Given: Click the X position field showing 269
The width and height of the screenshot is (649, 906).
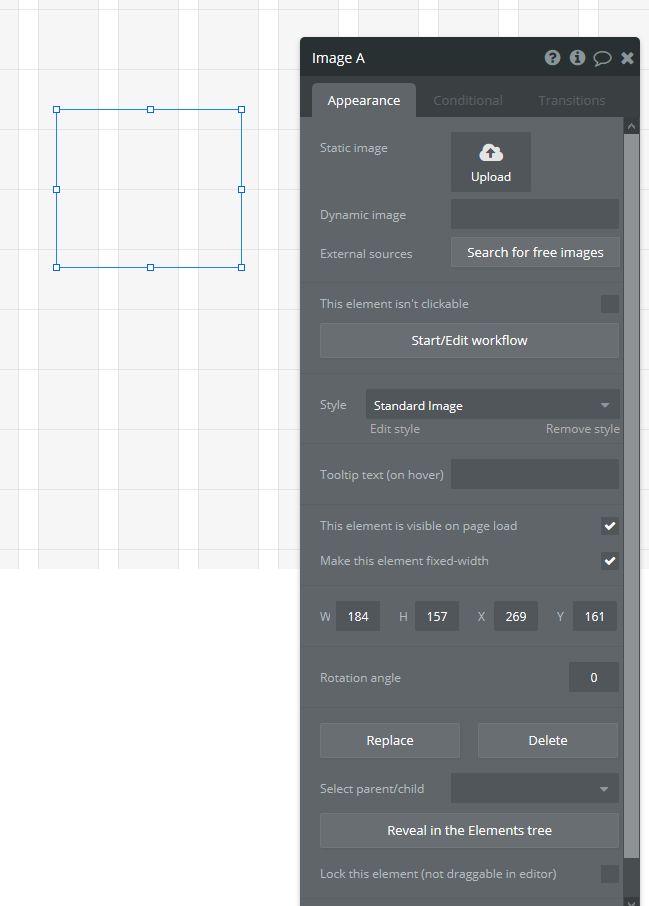Looking at the screenshot, I should [x=516, y=617].
